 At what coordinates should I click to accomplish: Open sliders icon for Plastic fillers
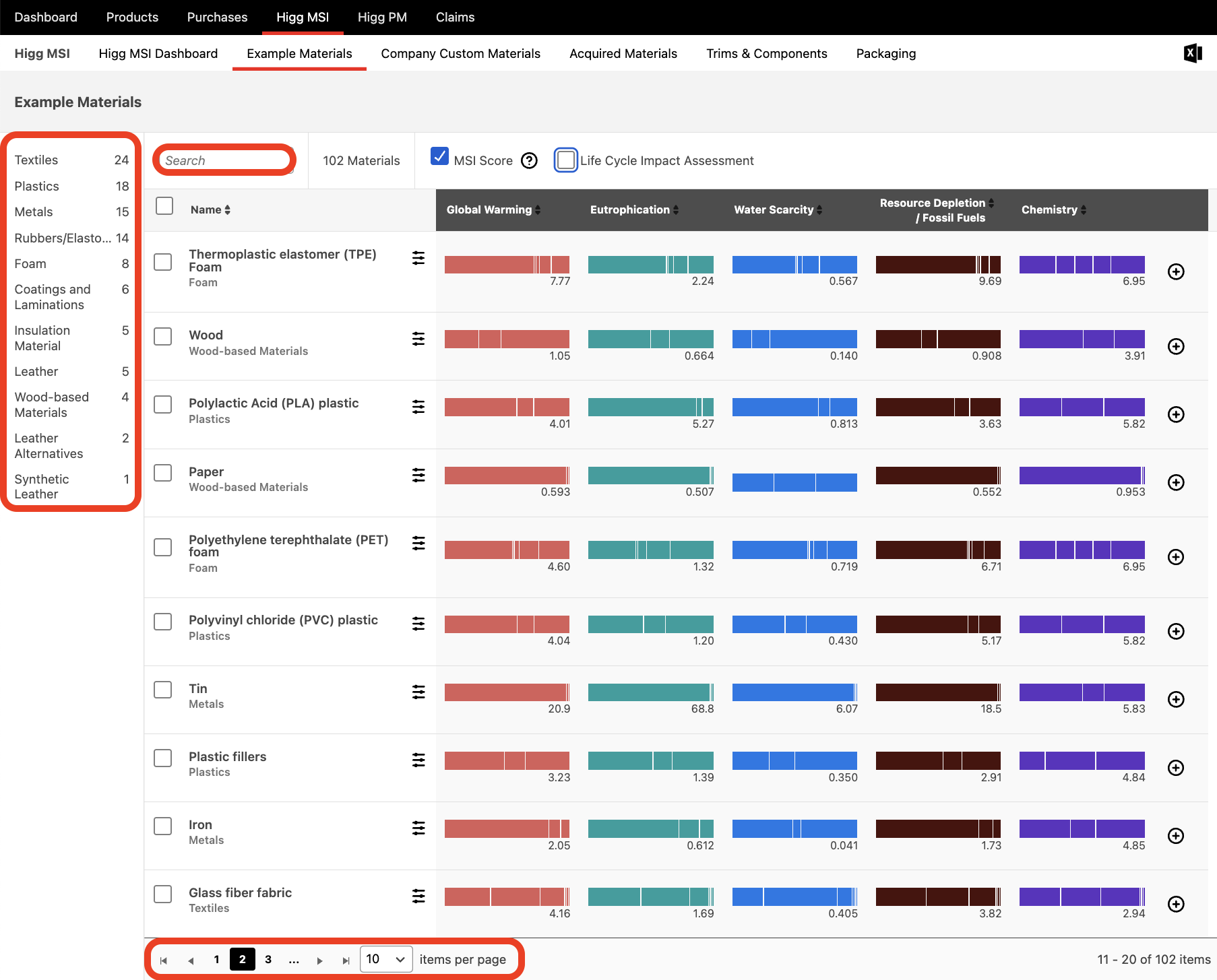point(418,760)
